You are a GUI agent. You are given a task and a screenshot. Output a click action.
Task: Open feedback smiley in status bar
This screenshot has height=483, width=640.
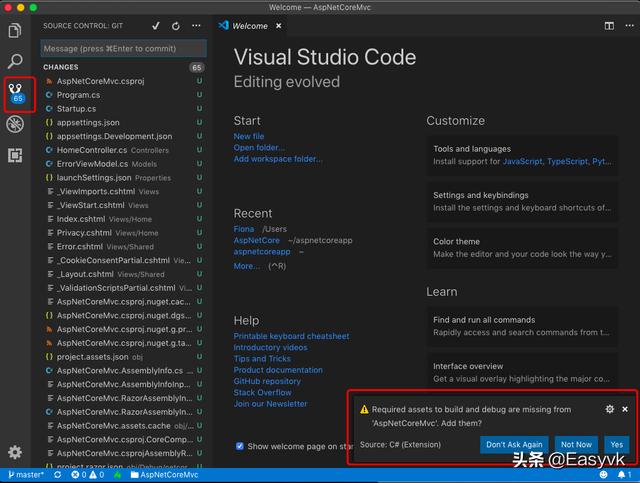click(x=603, y=474)
